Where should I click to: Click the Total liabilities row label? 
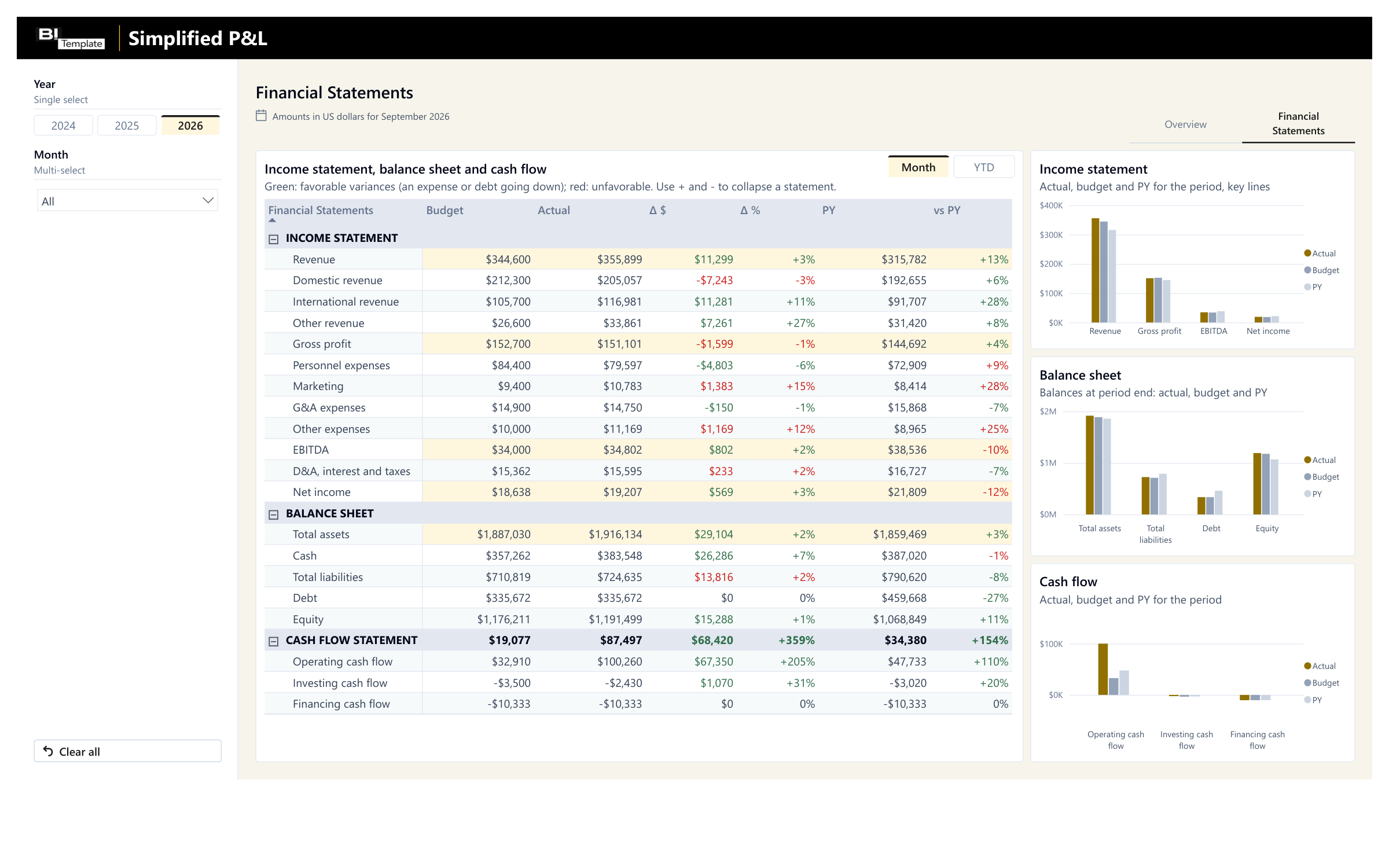(328, 577)
